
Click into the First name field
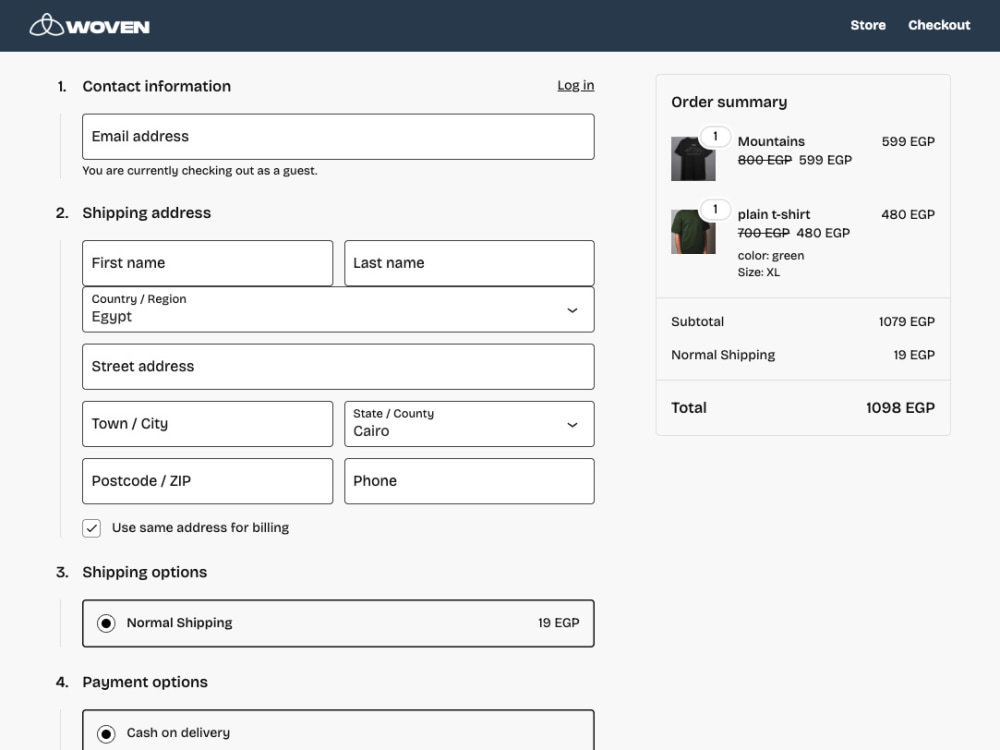207,263
